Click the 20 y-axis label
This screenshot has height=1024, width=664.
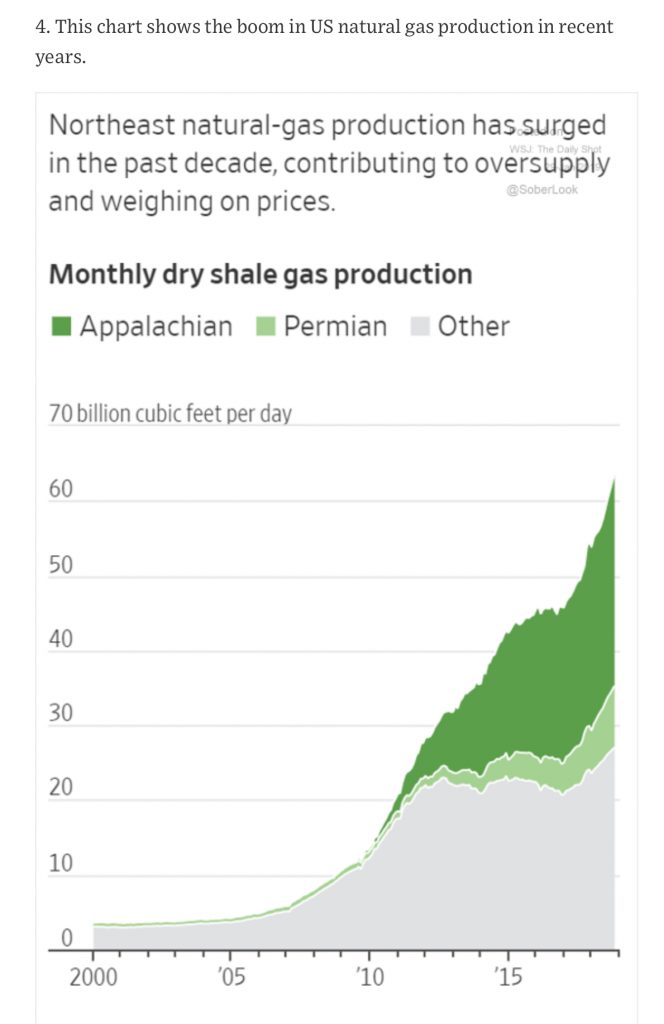[x=61, y=788]
